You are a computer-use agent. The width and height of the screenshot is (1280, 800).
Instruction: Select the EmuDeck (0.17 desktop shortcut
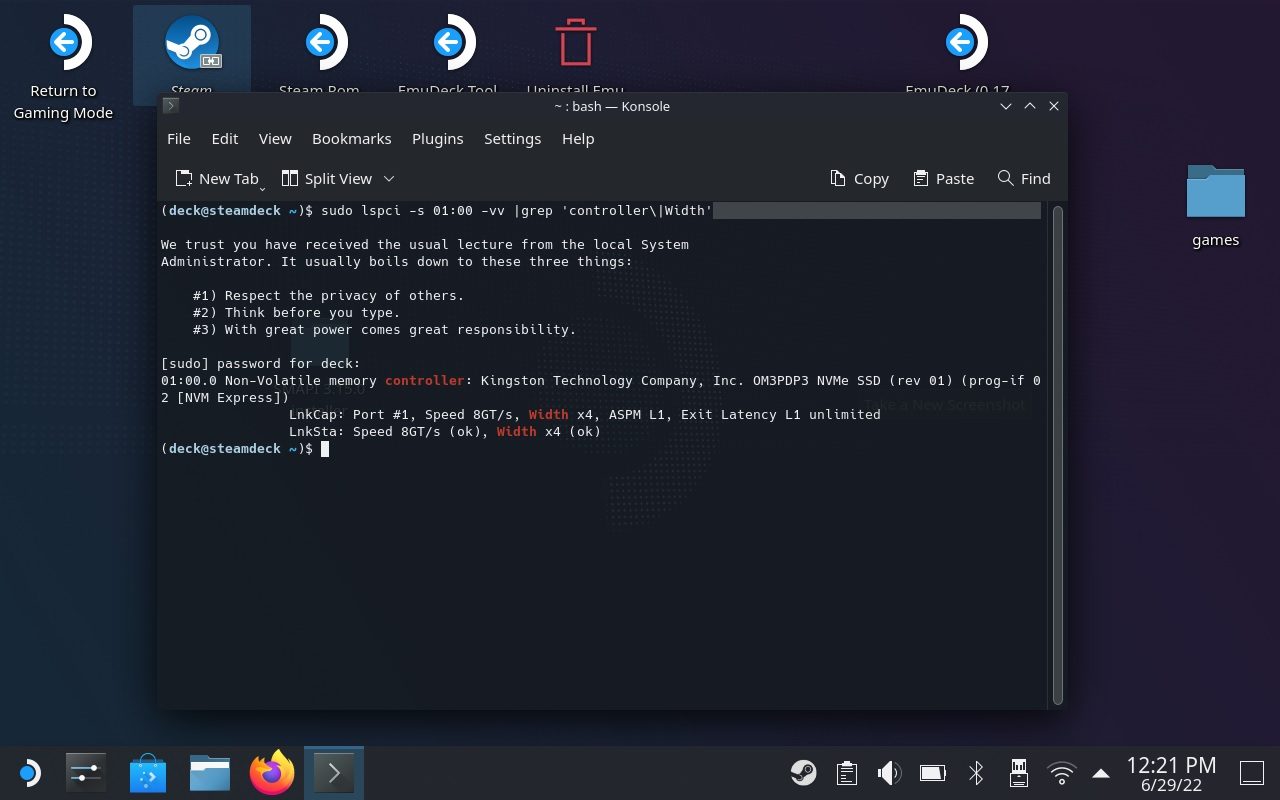pos(958,52)
